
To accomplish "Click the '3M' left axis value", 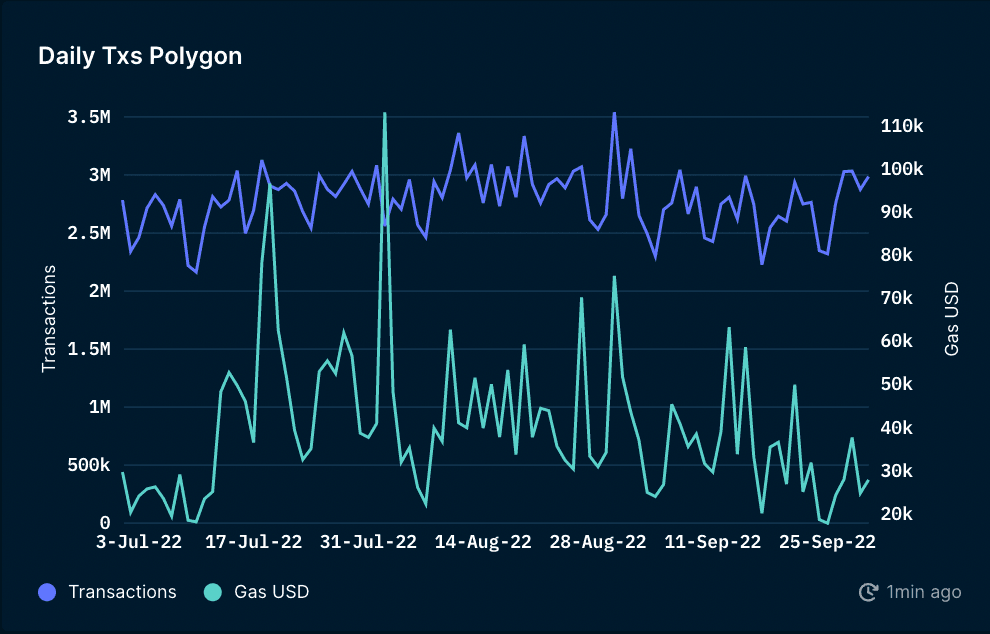I will click(100, 175).
